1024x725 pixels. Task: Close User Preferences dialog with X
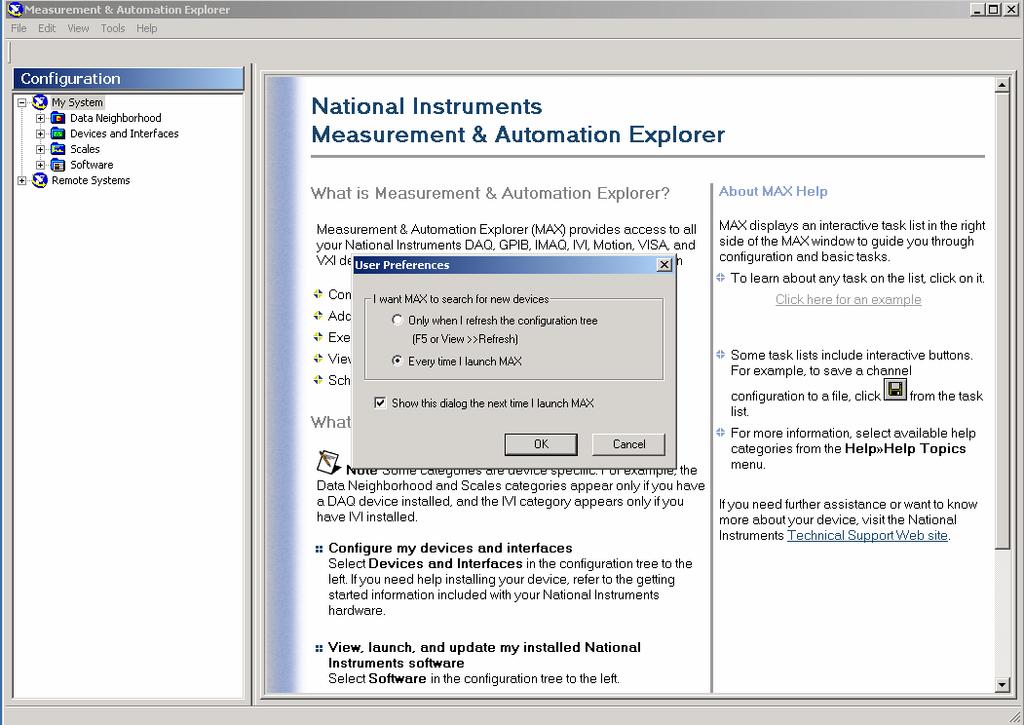click(664, 265)
